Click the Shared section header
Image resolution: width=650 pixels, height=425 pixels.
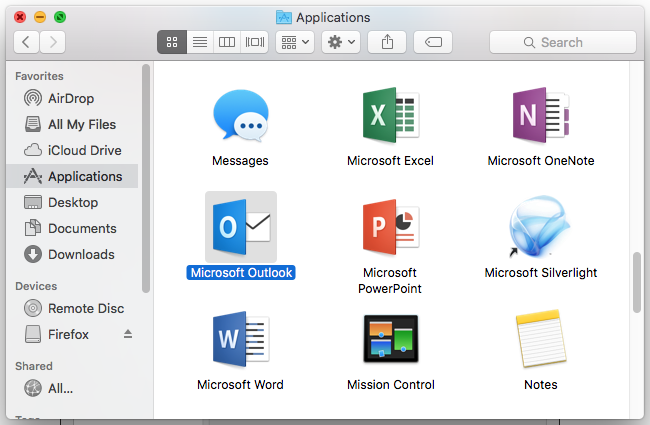[x=34, y=366]
